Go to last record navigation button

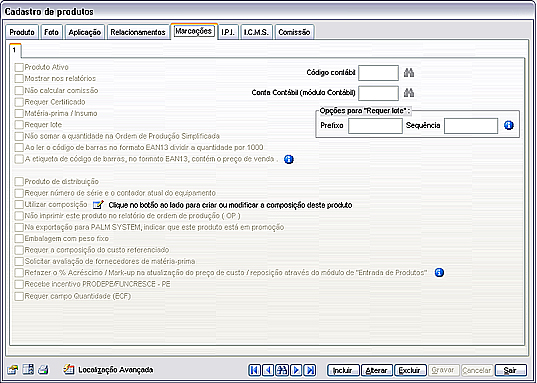click(310, 370)
